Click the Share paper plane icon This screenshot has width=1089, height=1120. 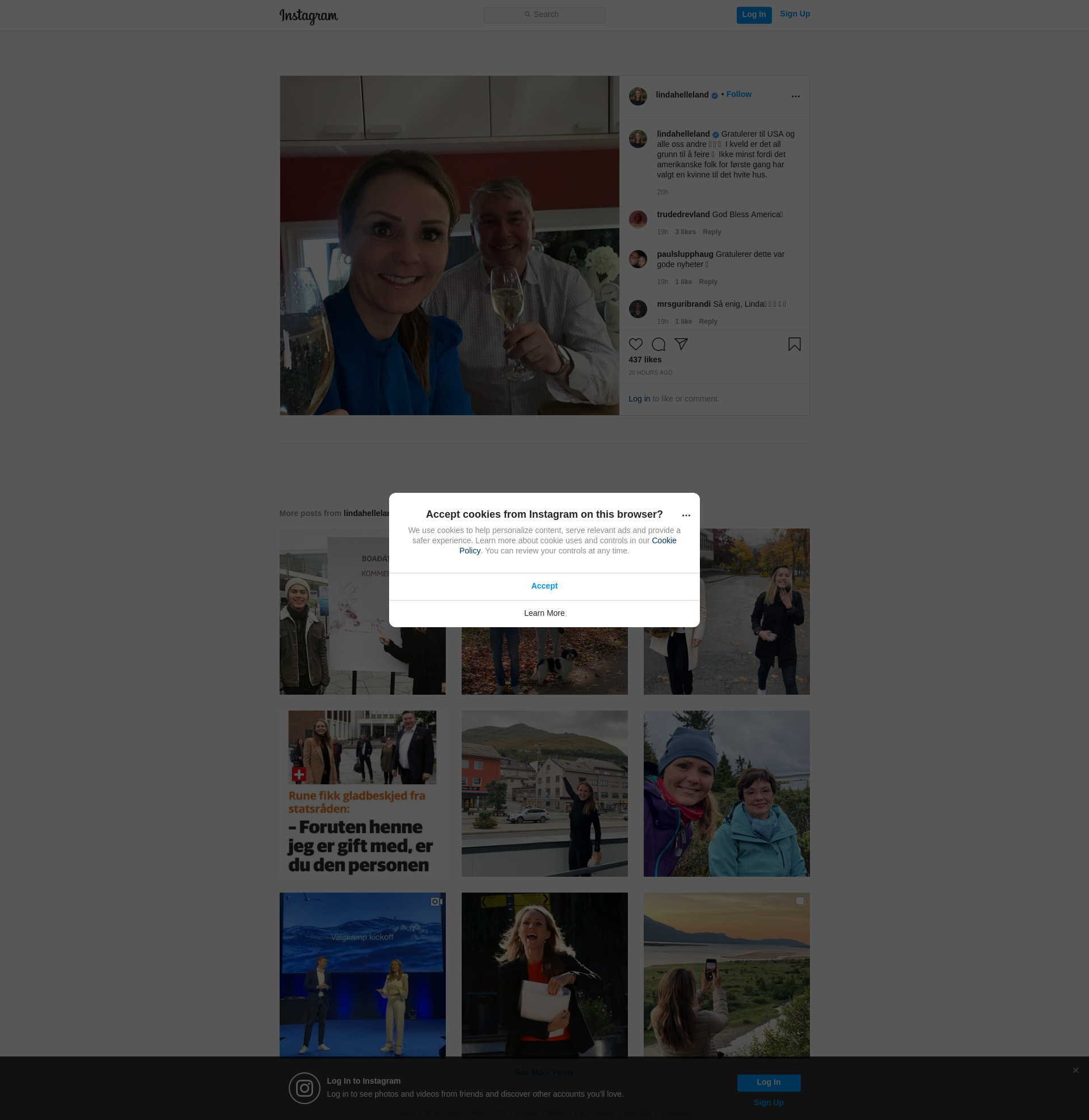[681, 344]
